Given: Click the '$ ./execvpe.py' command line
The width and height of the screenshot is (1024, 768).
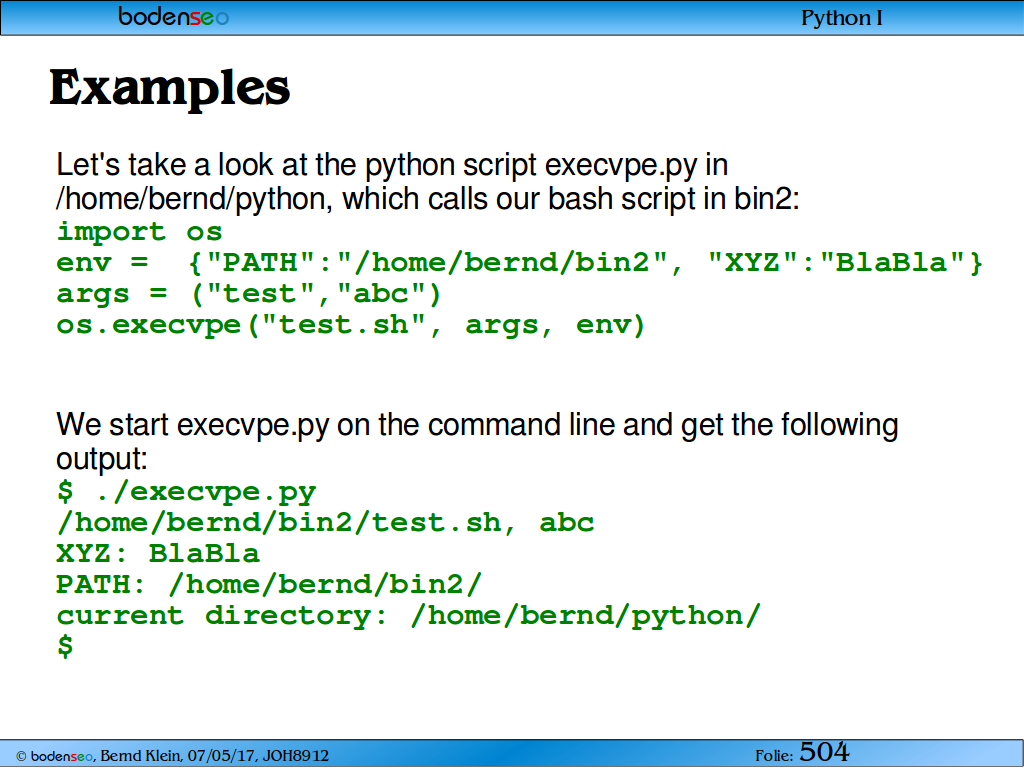Looking at the screenshot, I should [186, 491].
